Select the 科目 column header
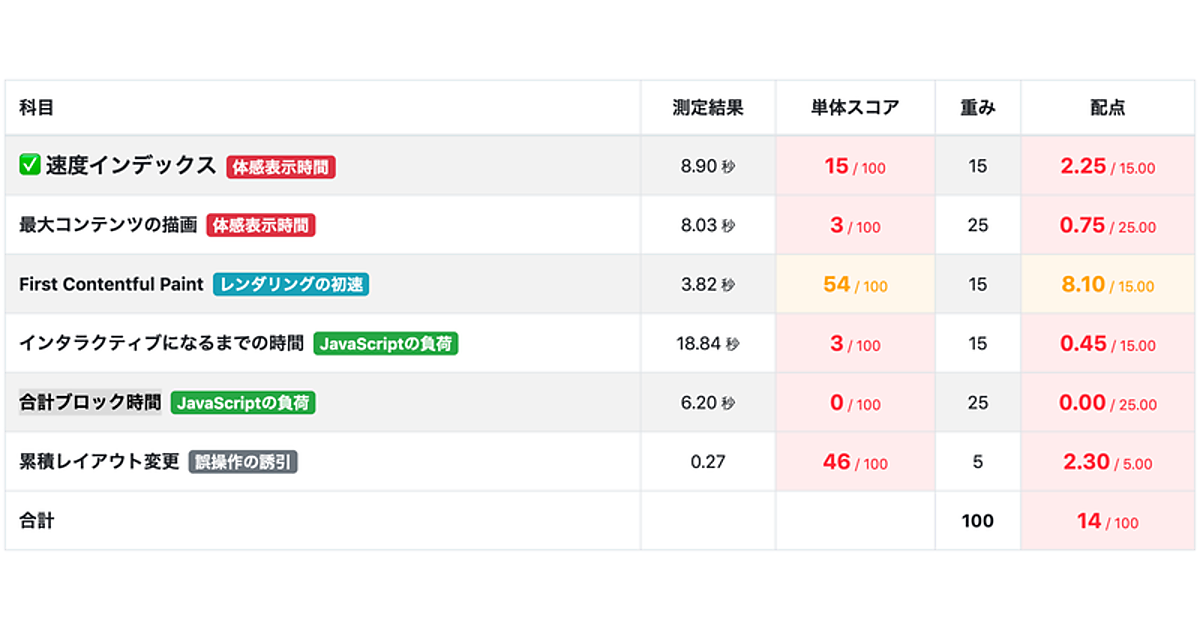Viewport: 1200px width, 630px height. point(36,108)
